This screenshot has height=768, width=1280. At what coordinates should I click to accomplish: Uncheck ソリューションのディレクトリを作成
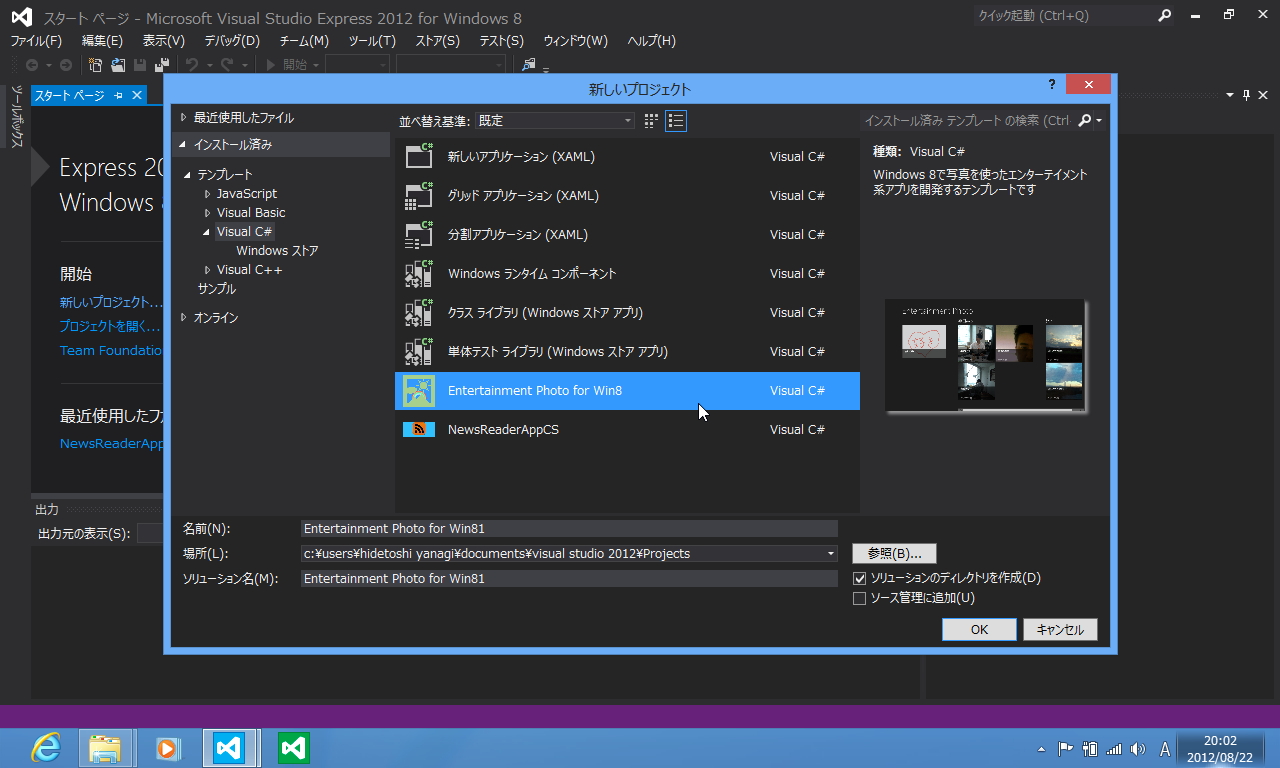(x=859, y=578)
